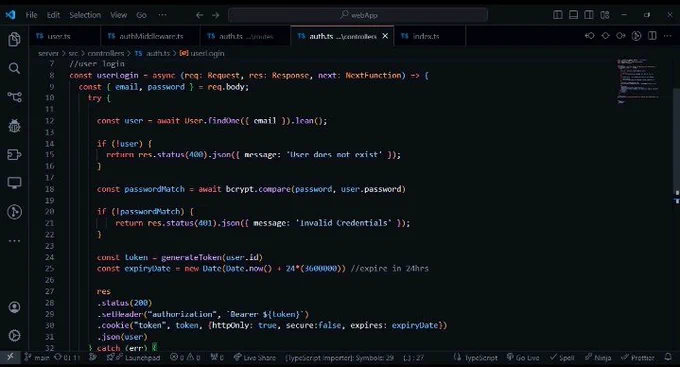Open the Accounts menu icon
The image size is (680, 367).
pyautogui.click(x=14, y=308)
